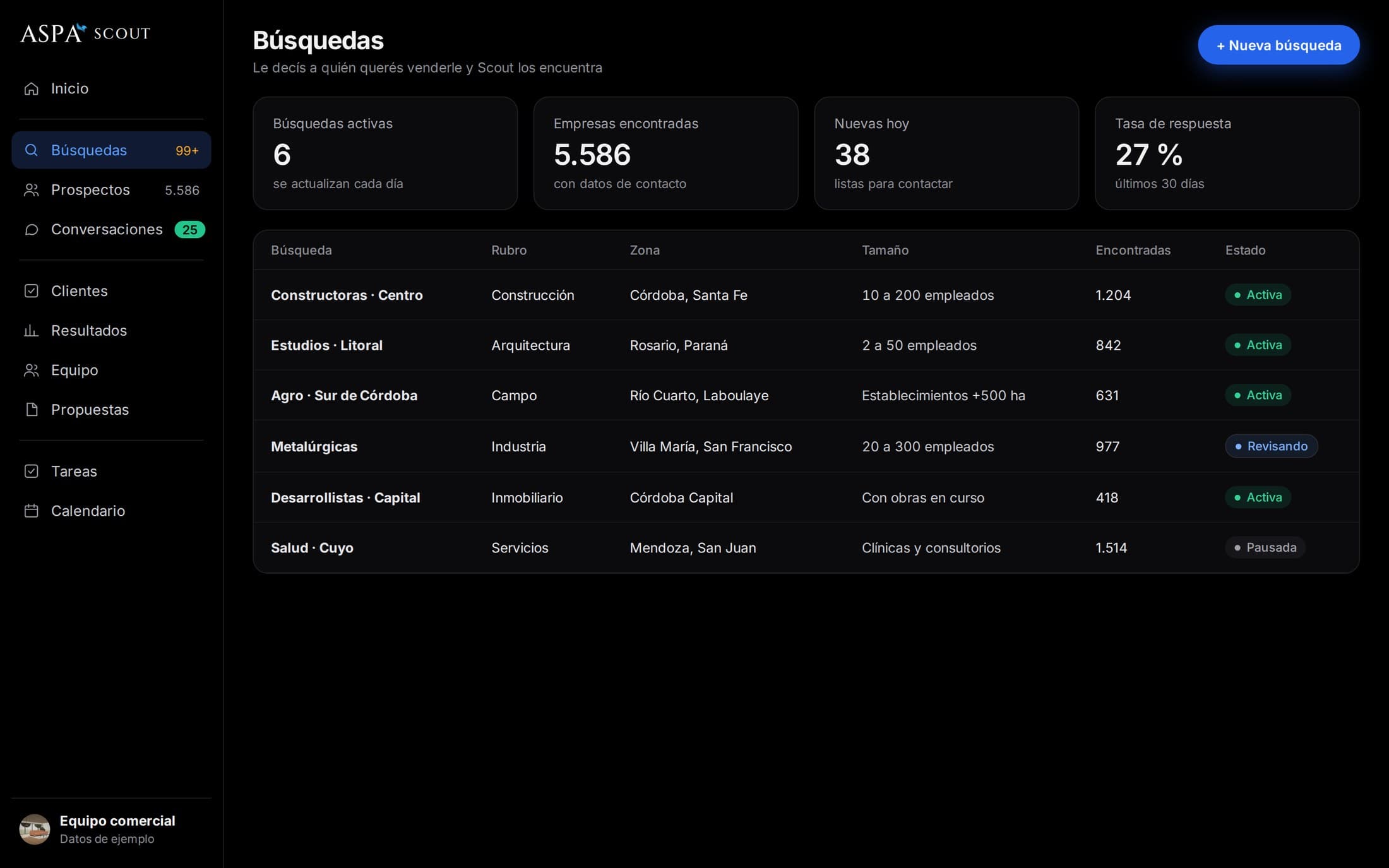Click the Río Cuarto, Laboulaye zone cell
This screenshot has width=1389, height=868.
[699, 396]
